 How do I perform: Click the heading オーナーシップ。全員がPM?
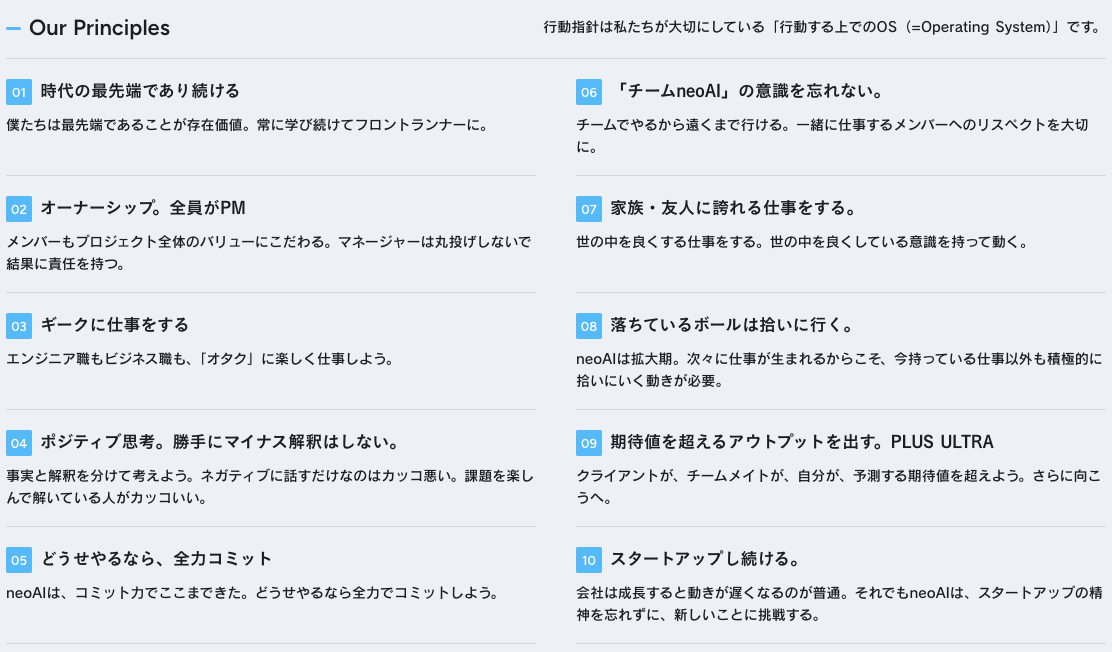pos(143,208)
